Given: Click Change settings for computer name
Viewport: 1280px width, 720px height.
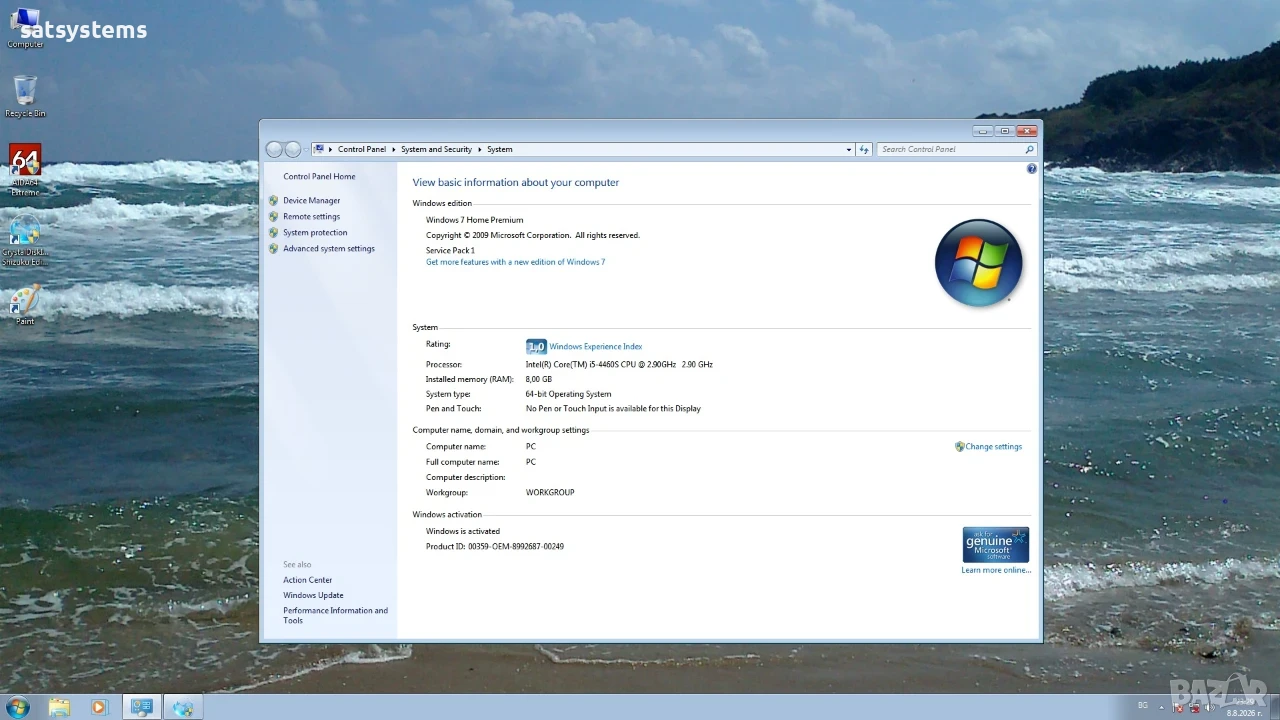Looking at the screenshot, I should pyautogui.click(x=994, y=446).
